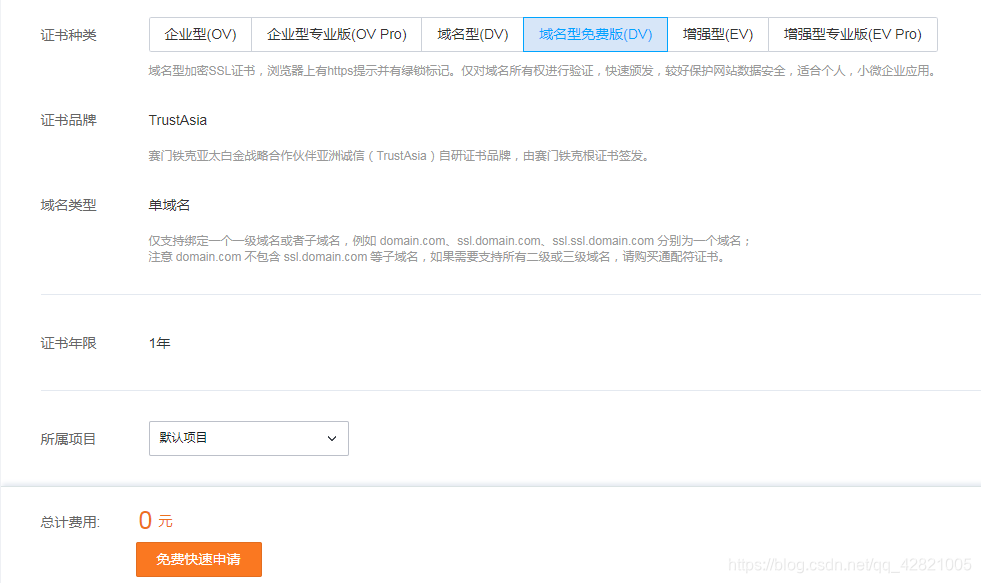Click the 0 元 total cost value

coord(156,520)
